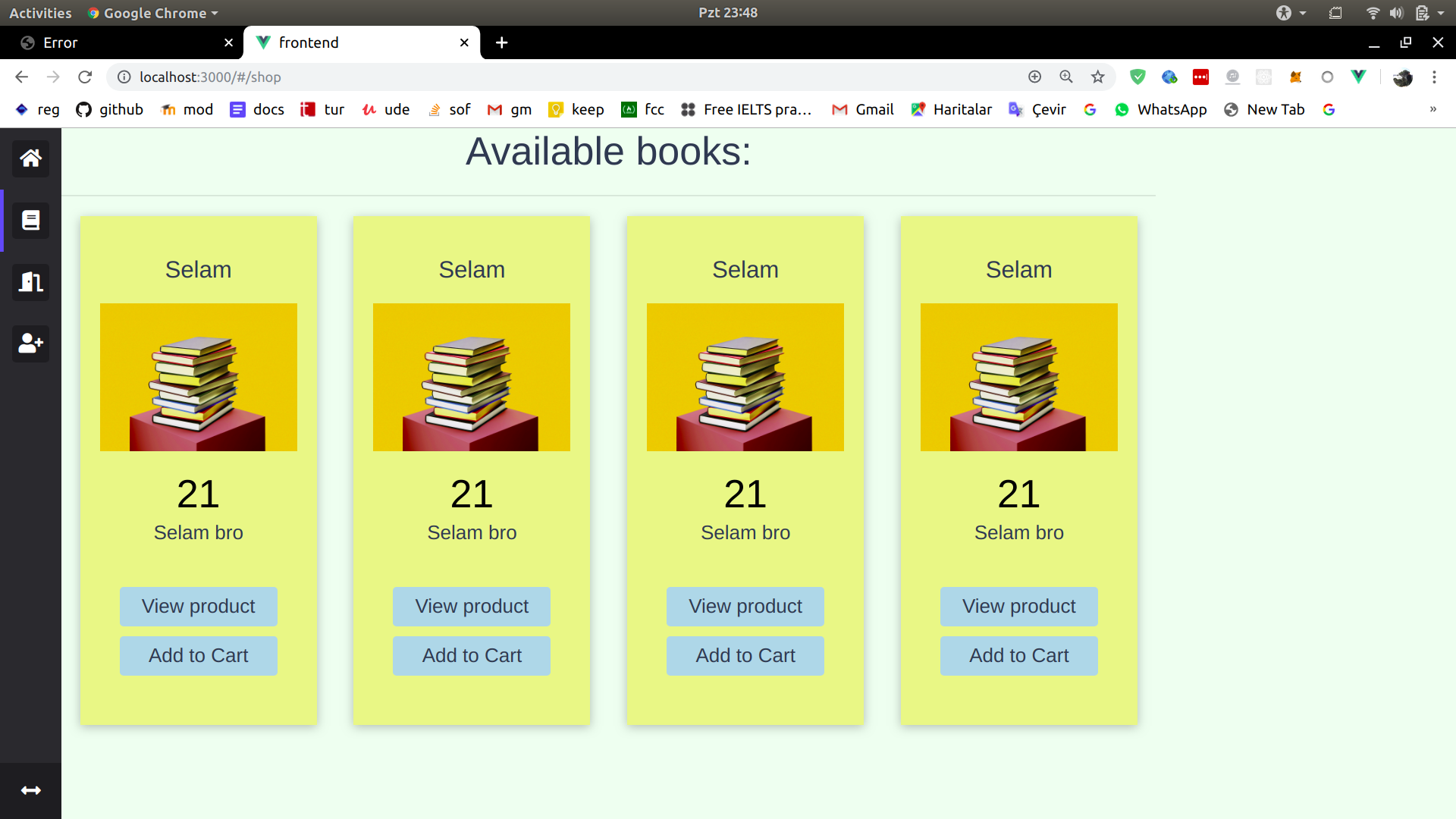Show hidden bookmarks with the chevron
The image size is (1456, 819).
(1432, 109)
